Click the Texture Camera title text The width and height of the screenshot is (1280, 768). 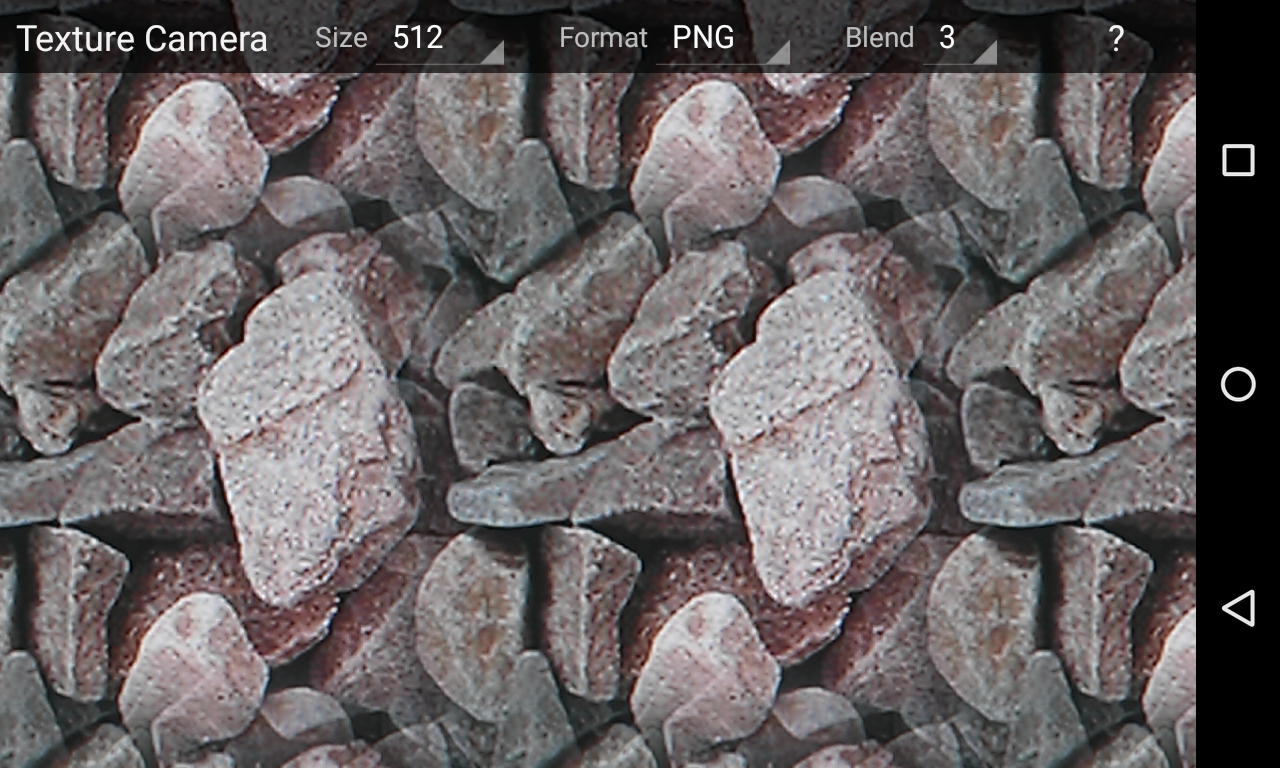pos(142,38)
